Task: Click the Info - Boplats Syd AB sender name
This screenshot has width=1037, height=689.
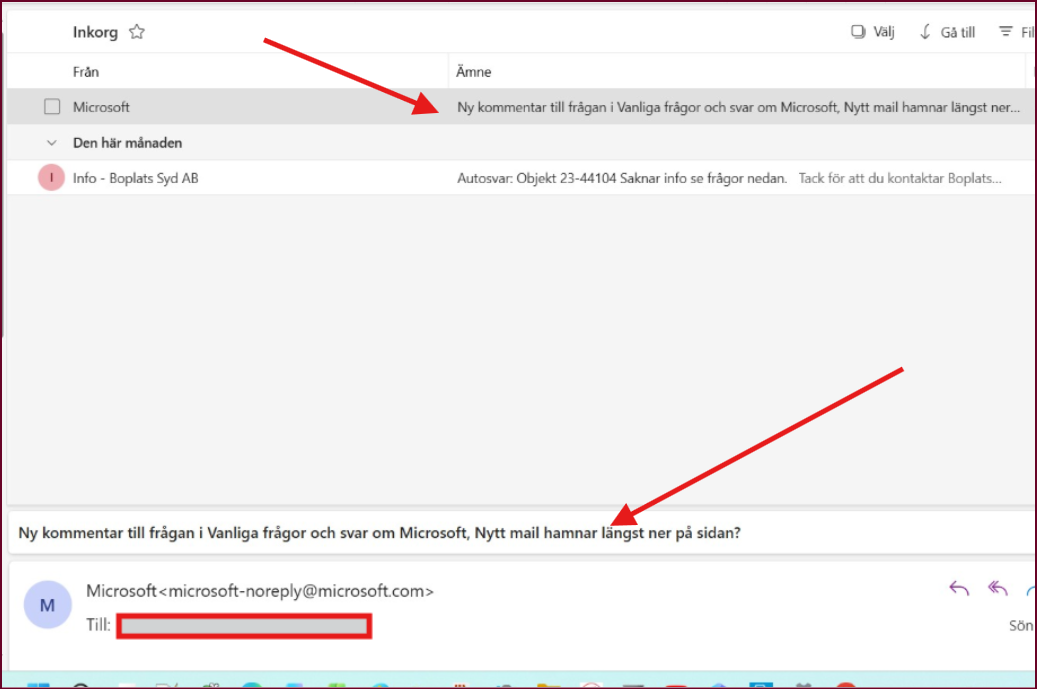Action: (136, 178)
